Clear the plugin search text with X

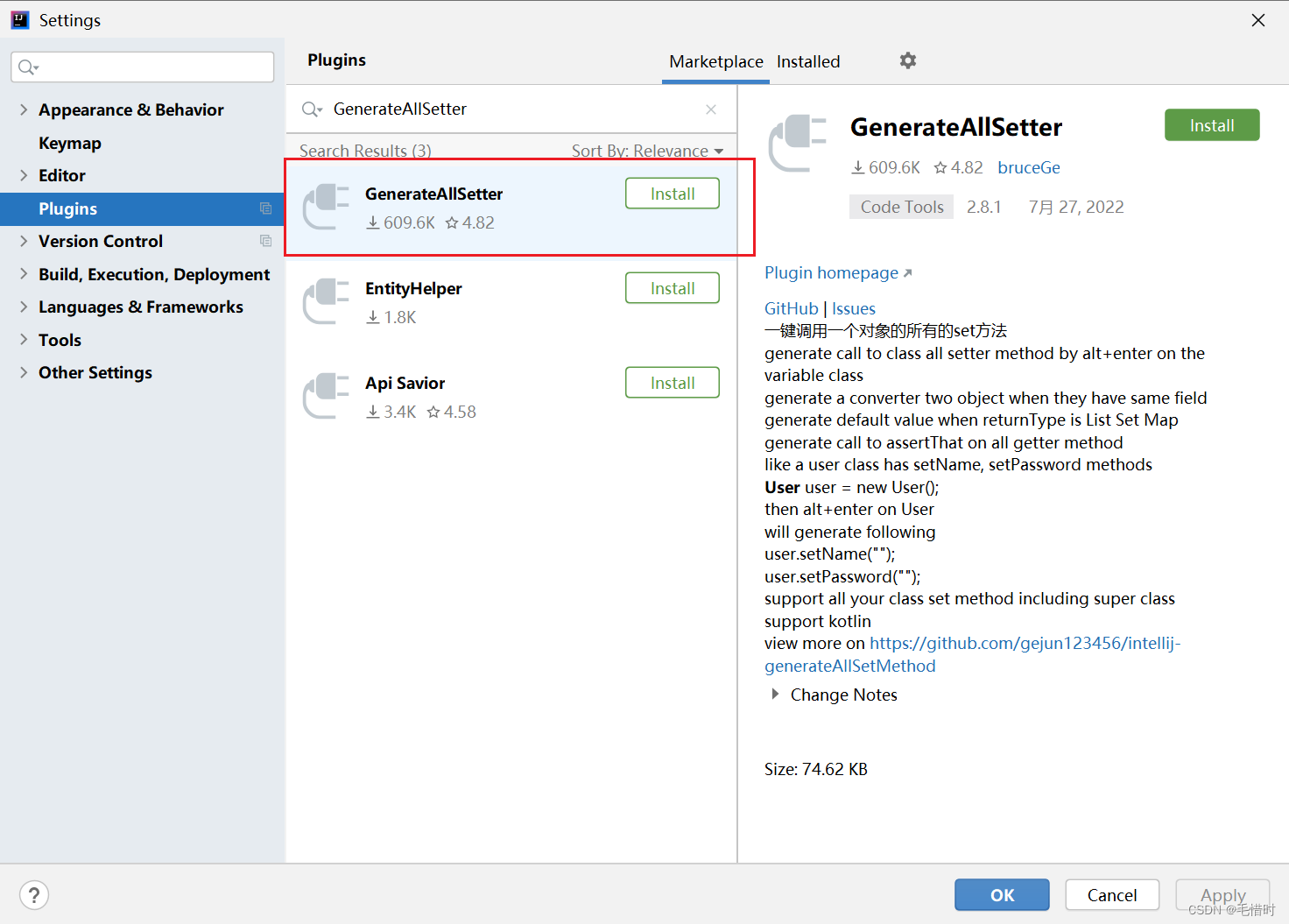pyautogui.click(x=711, y=109)
